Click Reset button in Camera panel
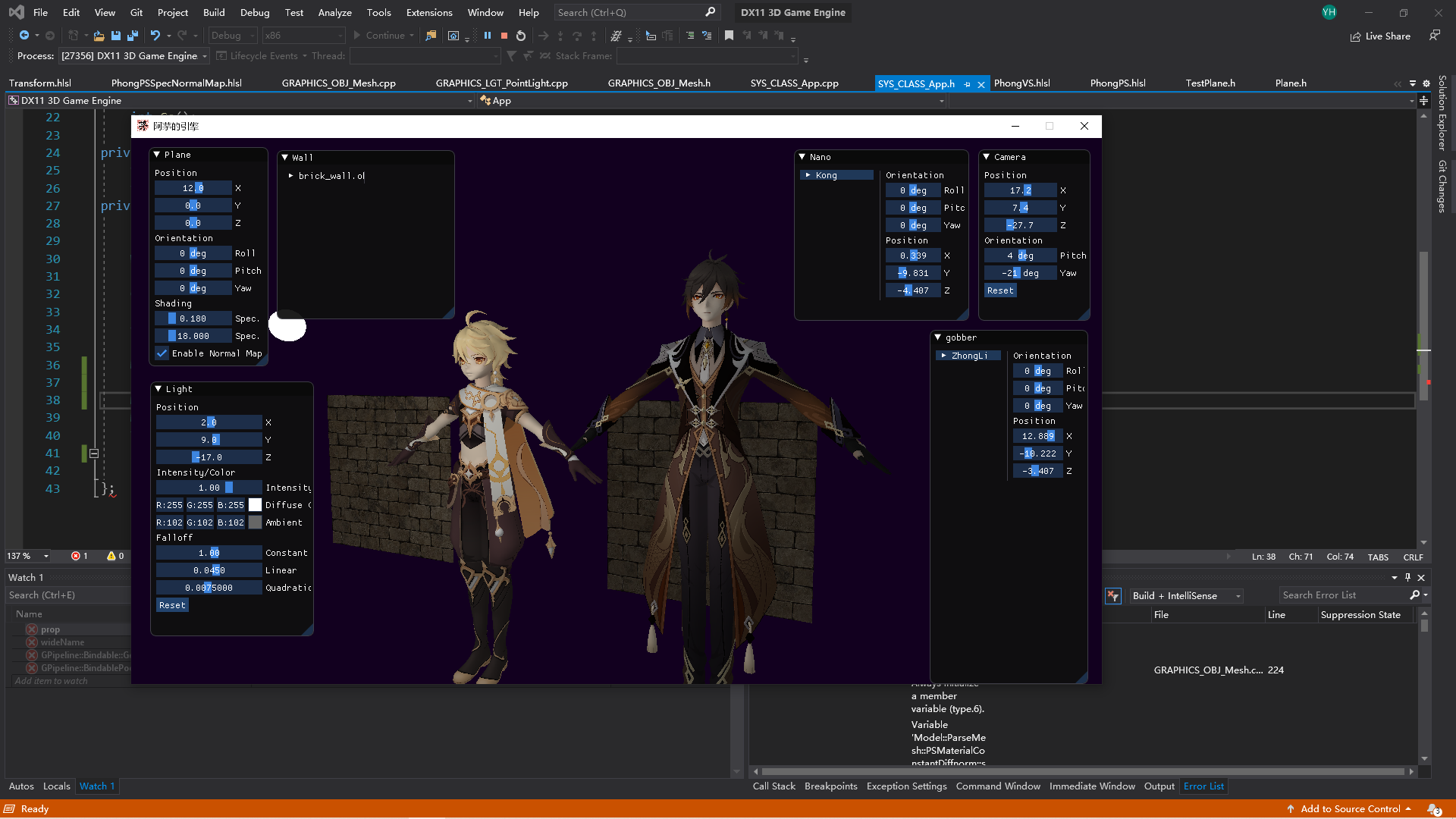This screenshot has width=1456, height=819. (x=999, y=290)
